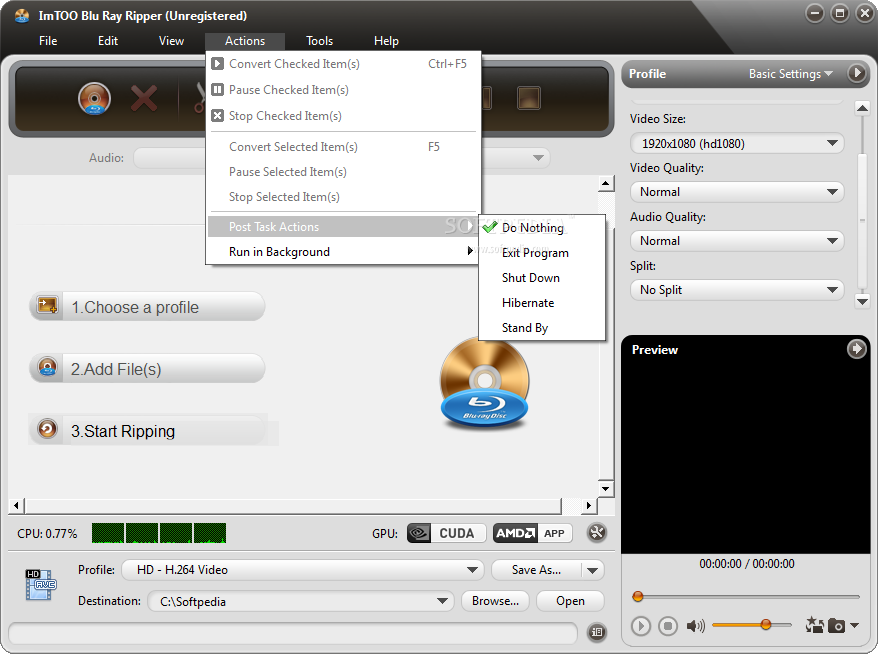Click the CPU usage graph

[159, 533]
